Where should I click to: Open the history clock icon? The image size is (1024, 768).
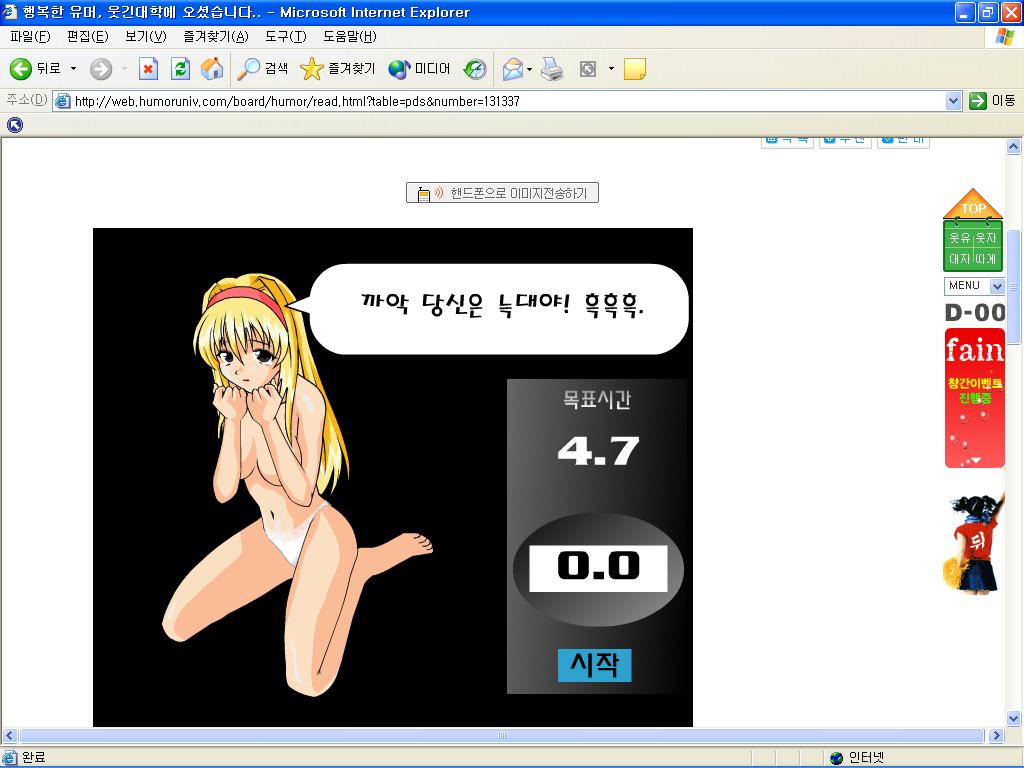475,69
